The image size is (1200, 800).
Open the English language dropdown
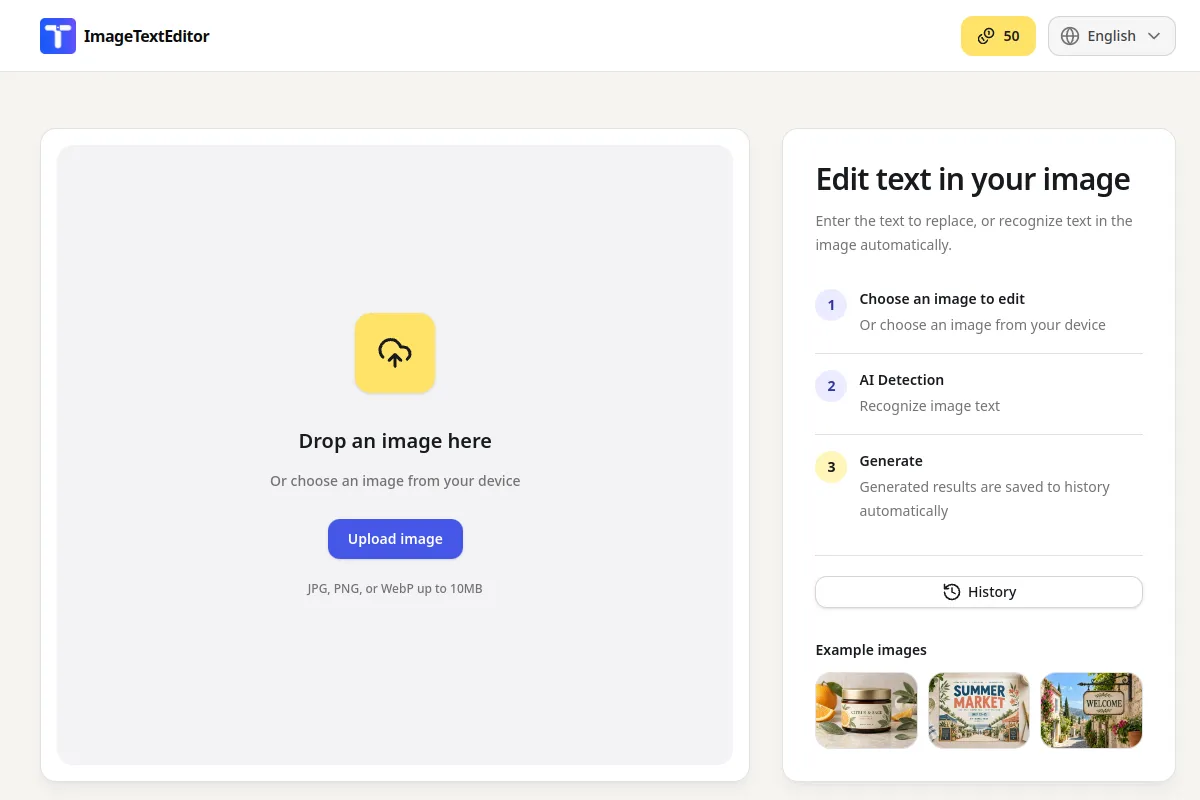pyautogui.click(x=1112, y=36)
